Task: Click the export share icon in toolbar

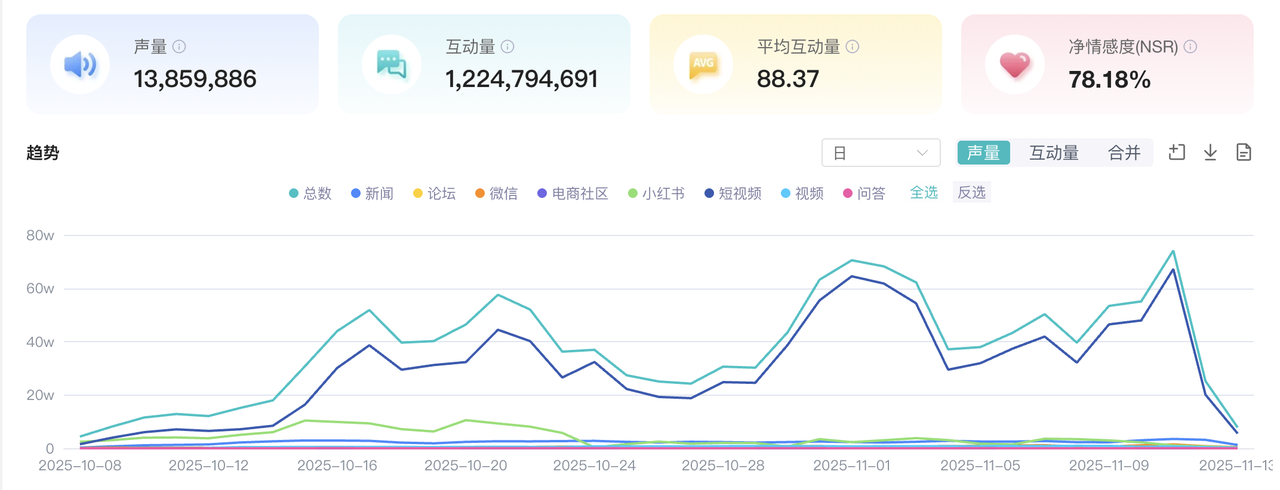Action: [1177, 152]
